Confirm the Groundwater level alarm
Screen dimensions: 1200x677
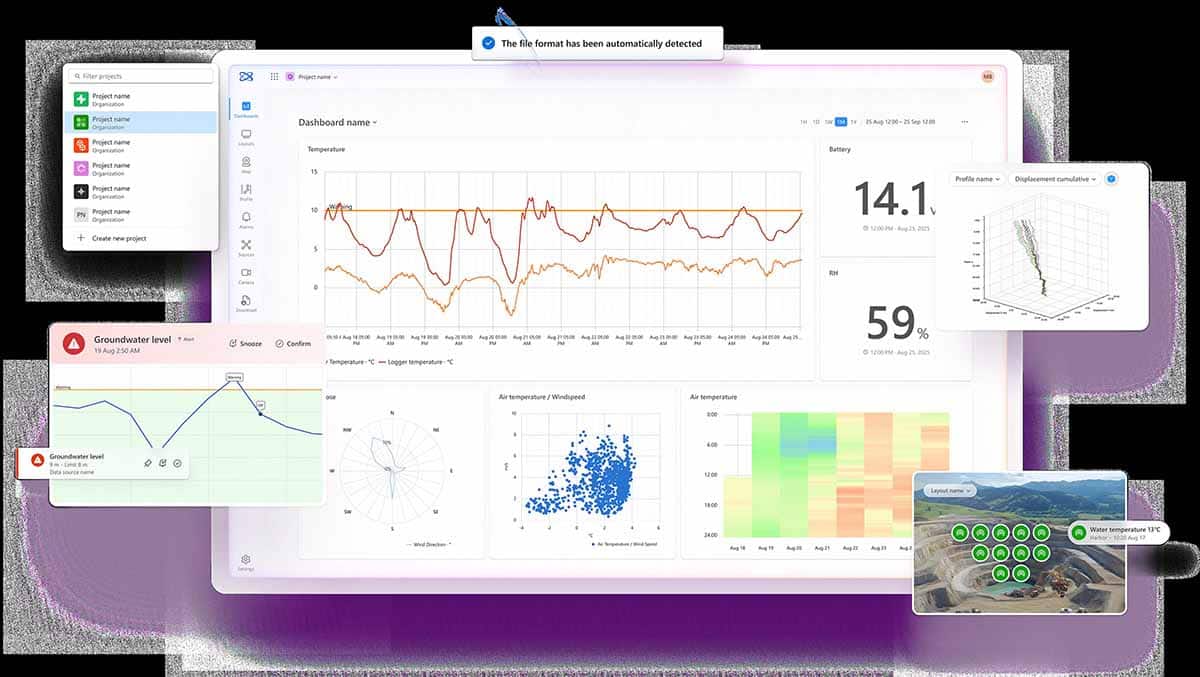pos(293,343)
